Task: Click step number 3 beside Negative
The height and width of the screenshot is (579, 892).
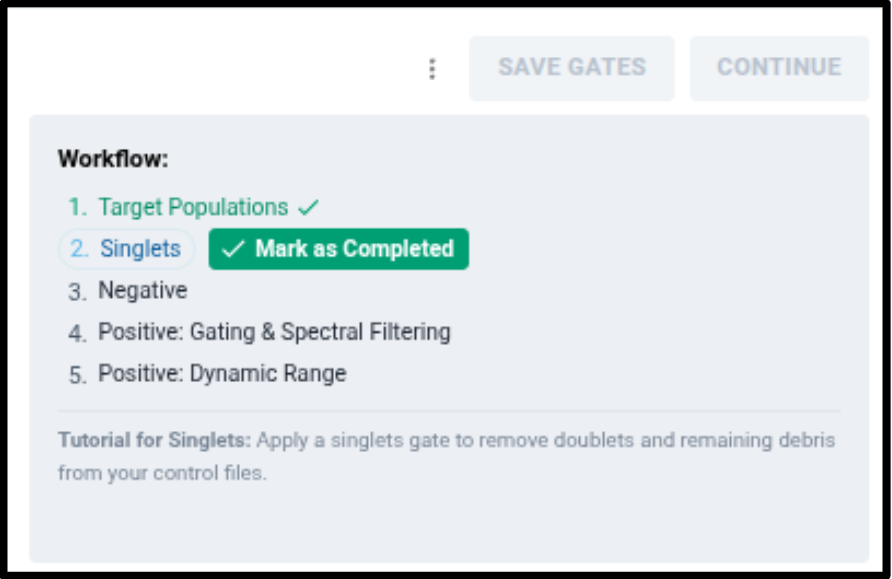Action: click(77, 292)
